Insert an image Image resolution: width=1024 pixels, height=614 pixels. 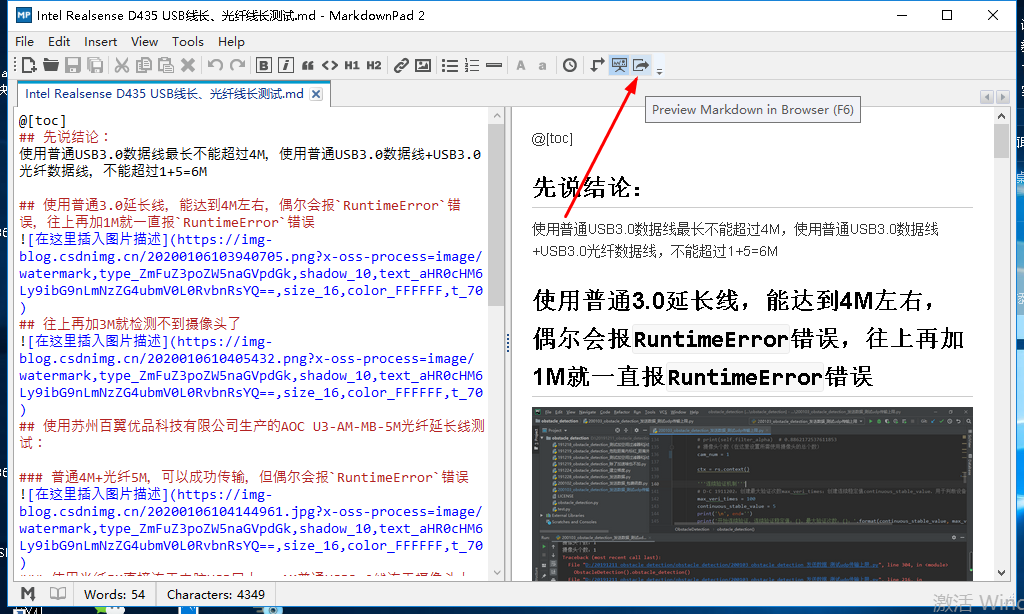pos(424,65)
